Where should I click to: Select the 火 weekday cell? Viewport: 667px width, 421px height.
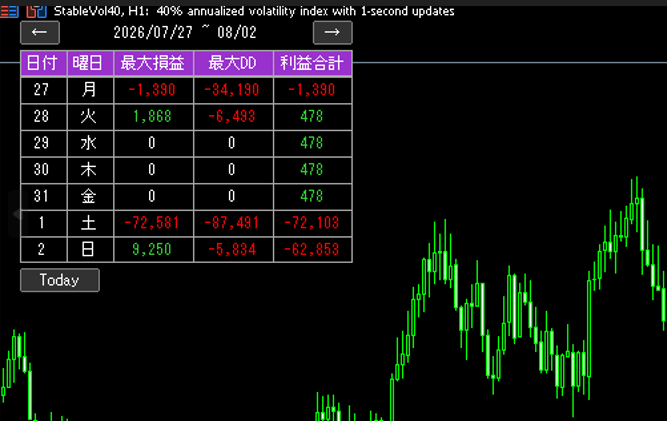[90, 117]
